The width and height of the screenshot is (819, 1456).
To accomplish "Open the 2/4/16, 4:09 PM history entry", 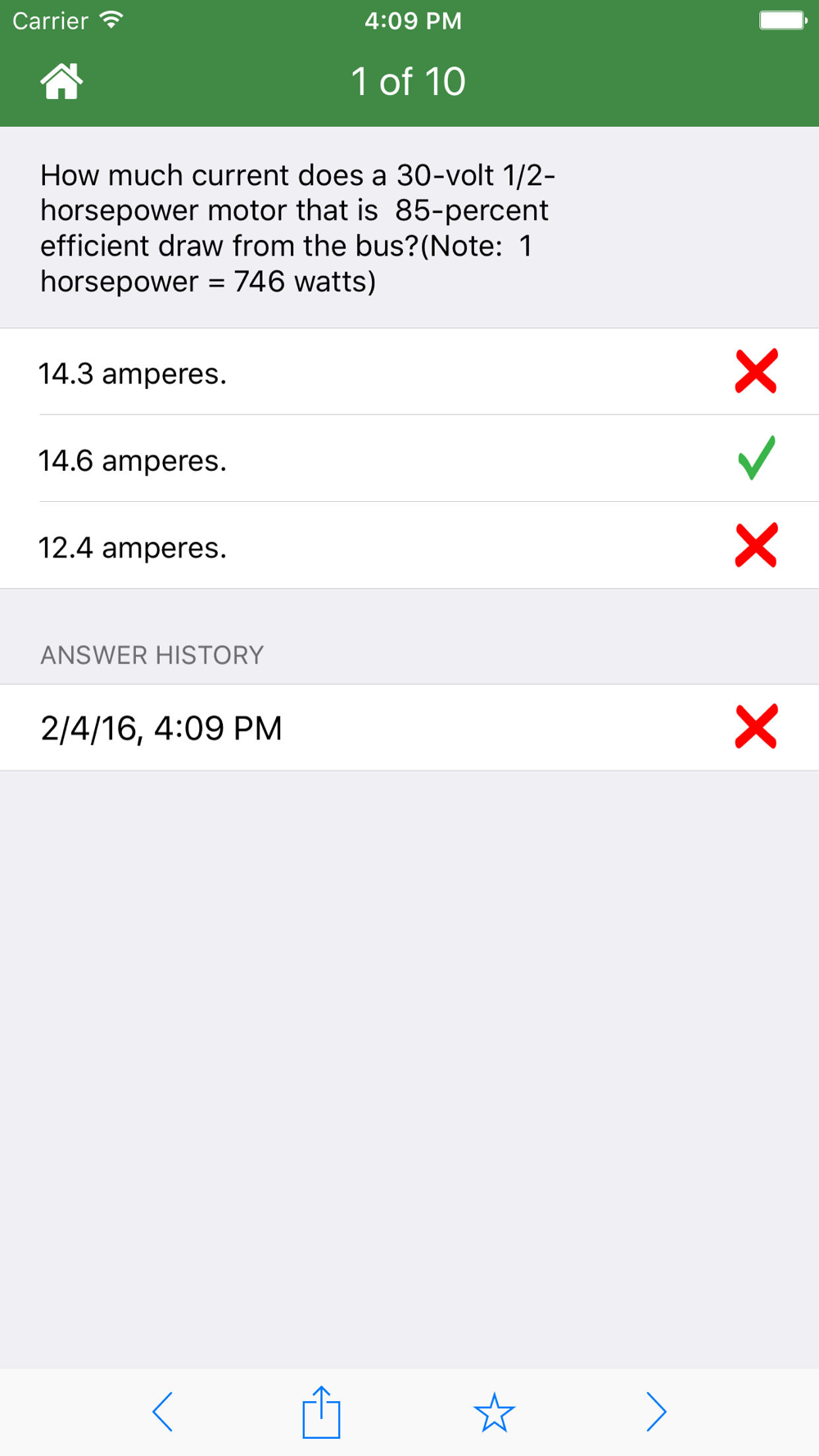I will (161, 728).
